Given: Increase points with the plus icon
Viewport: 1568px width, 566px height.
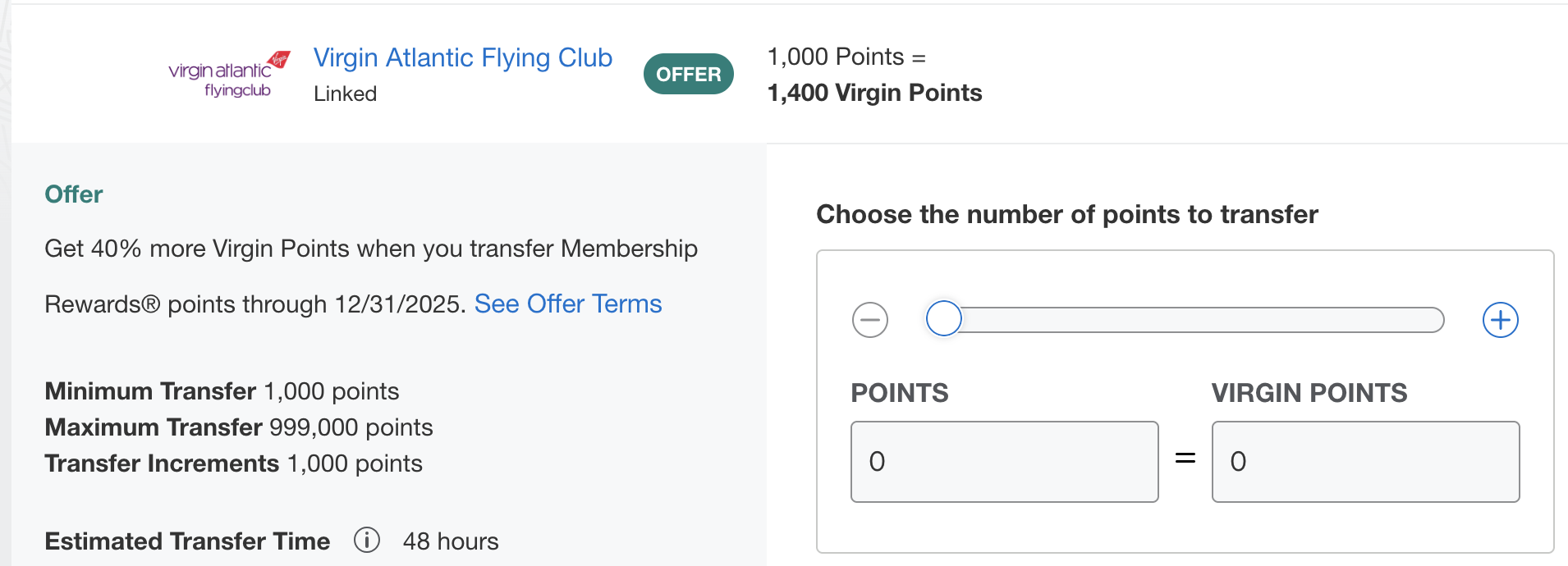Looking at the screenshot, I should [x=1500, y=320].
